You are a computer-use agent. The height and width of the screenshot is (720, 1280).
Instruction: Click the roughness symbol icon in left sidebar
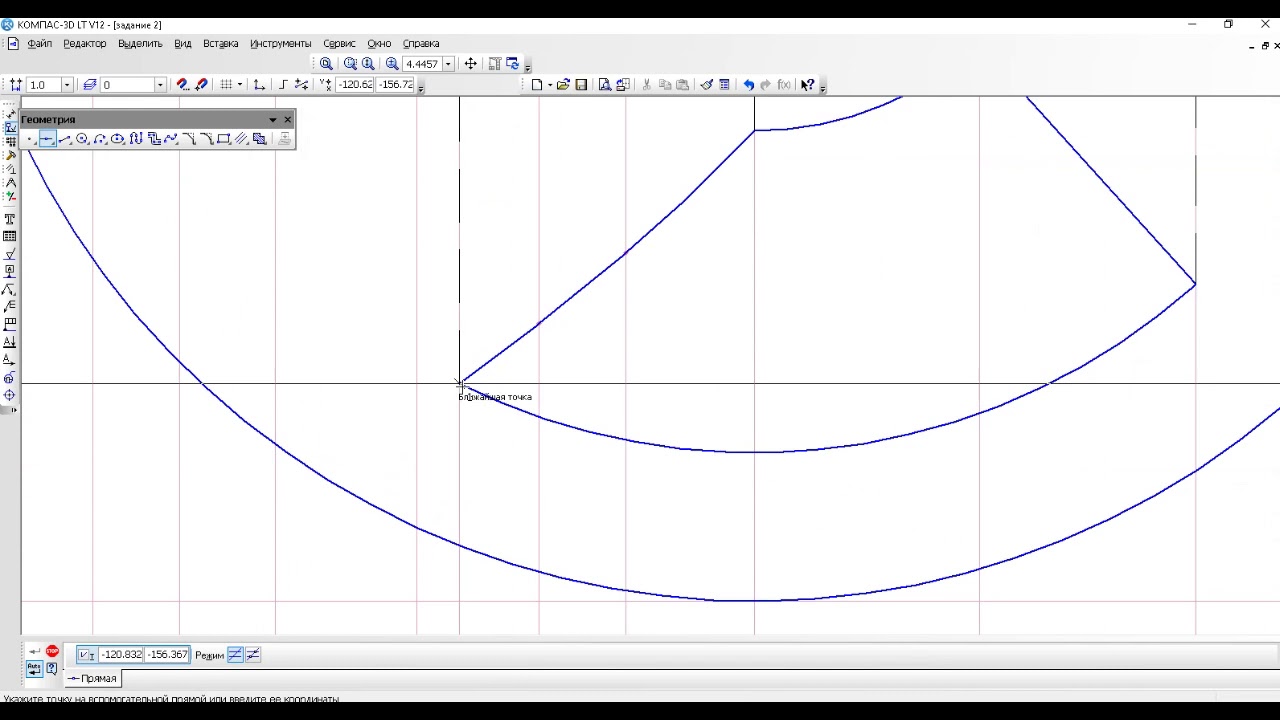click(10, 255)
